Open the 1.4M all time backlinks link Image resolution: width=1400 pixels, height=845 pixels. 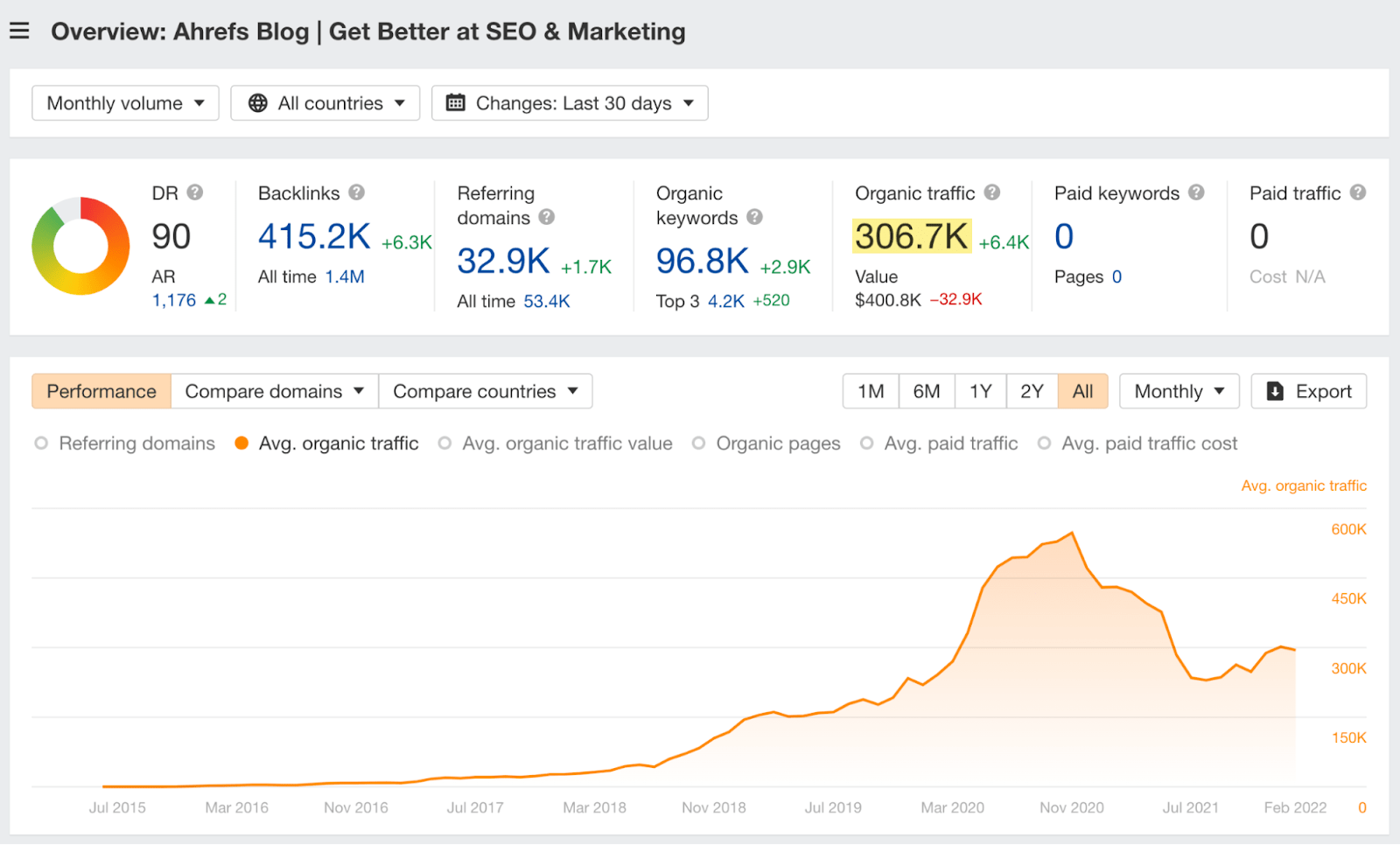click(x=345, y=276)
